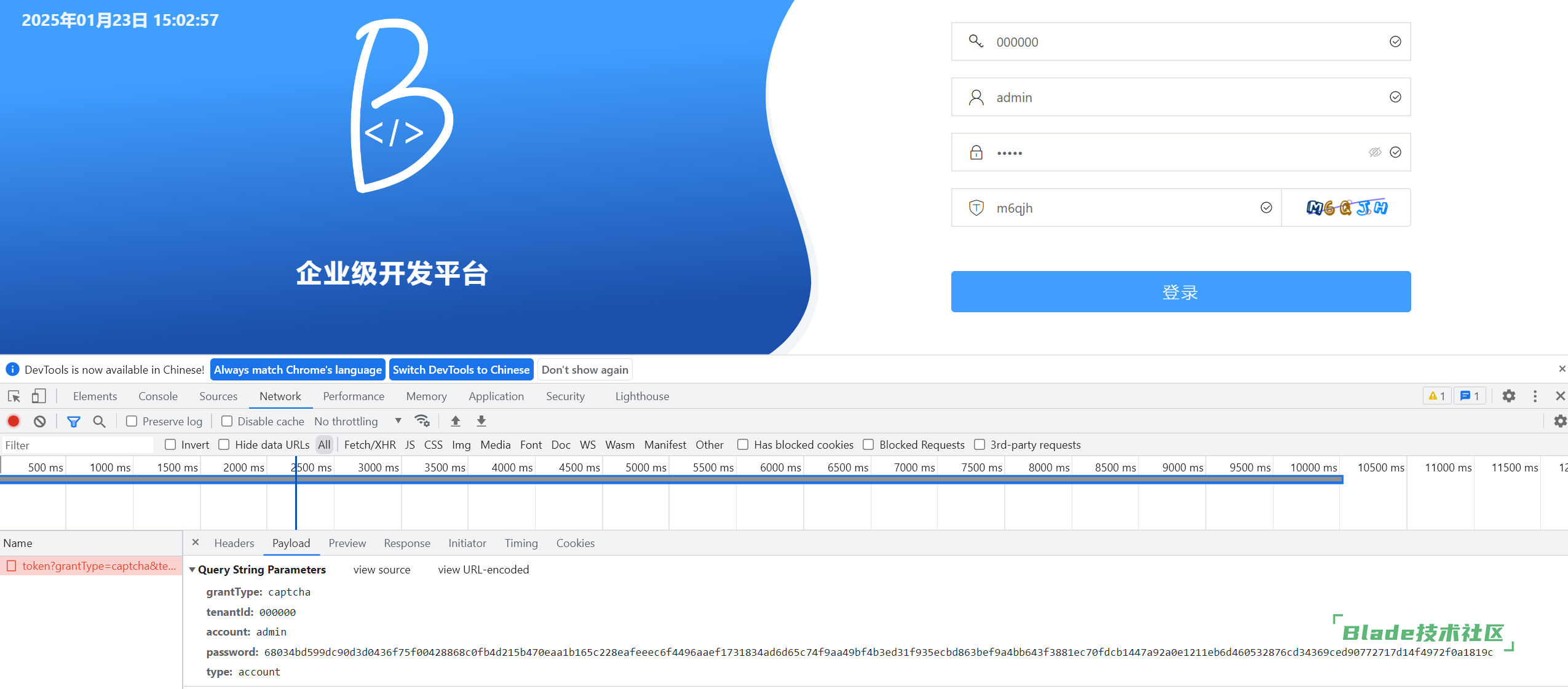The width and height of the screenshot is (1568, 689).
Task: Click Always match Chrome's language
Action: click(298, 369)
